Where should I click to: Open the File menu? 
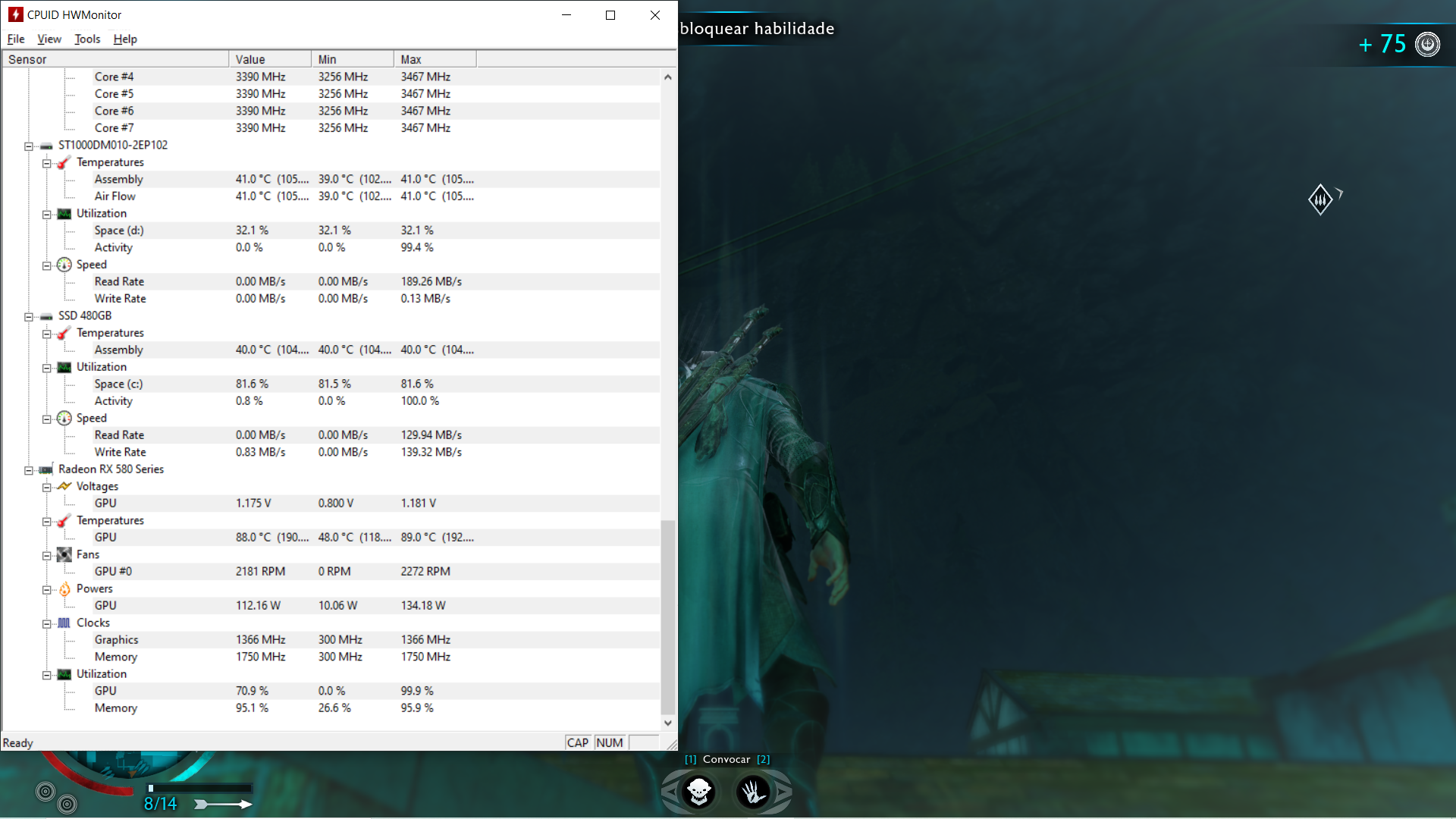16,39
